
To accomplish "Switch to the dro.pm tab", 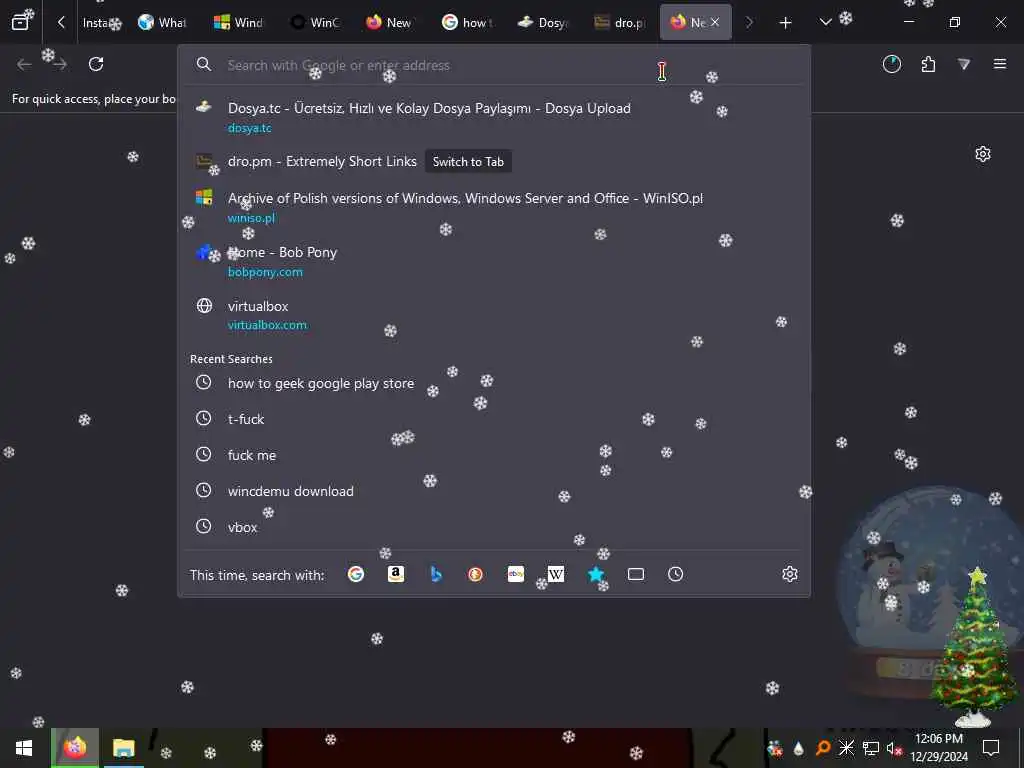I will click(x=620, y=22).
